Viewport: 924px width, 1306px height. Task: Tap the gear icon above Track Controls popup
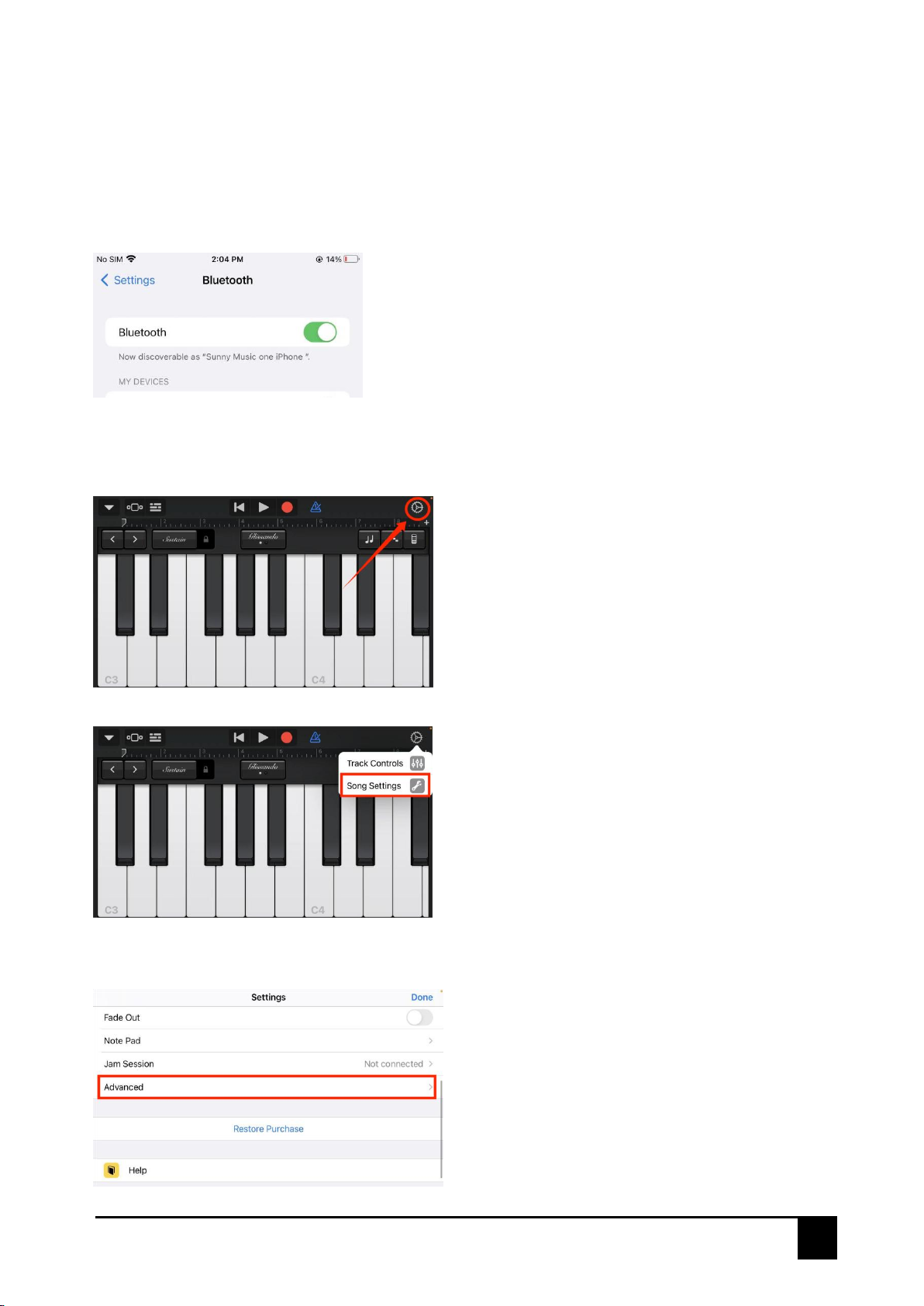coord(416,737)
